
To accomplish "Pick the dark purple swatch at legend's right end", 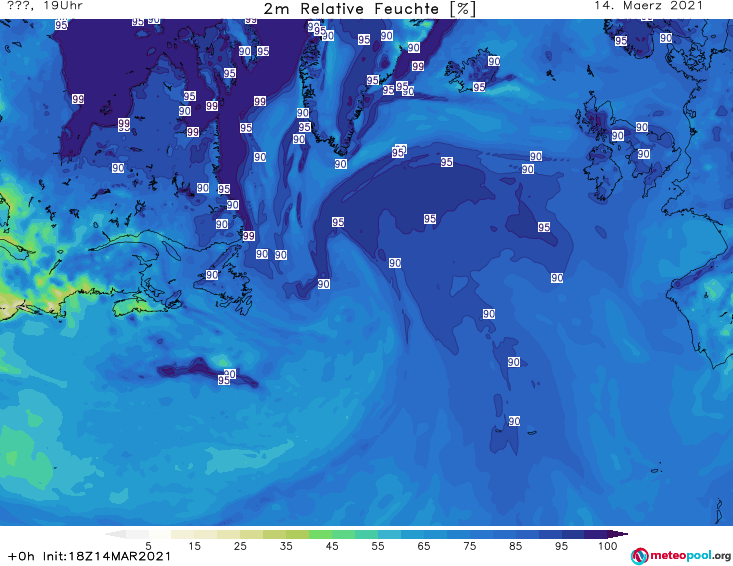I will tap(618, 534).
